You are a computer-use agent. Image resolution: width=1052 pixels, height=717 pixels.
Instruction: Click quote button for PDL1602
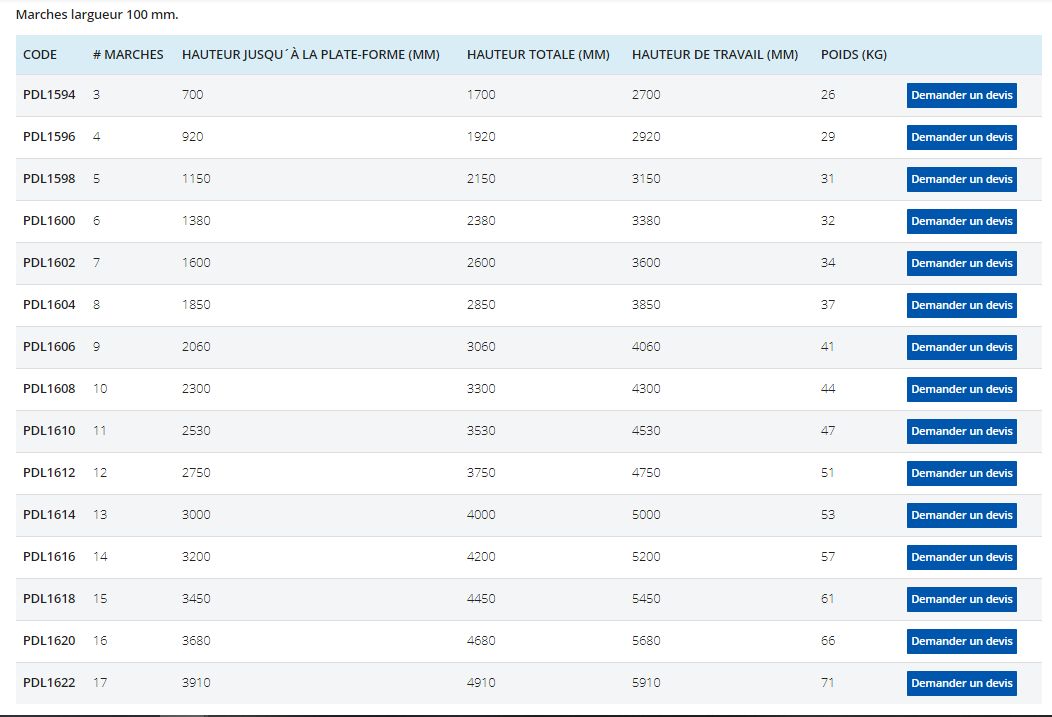click(961, 263)
